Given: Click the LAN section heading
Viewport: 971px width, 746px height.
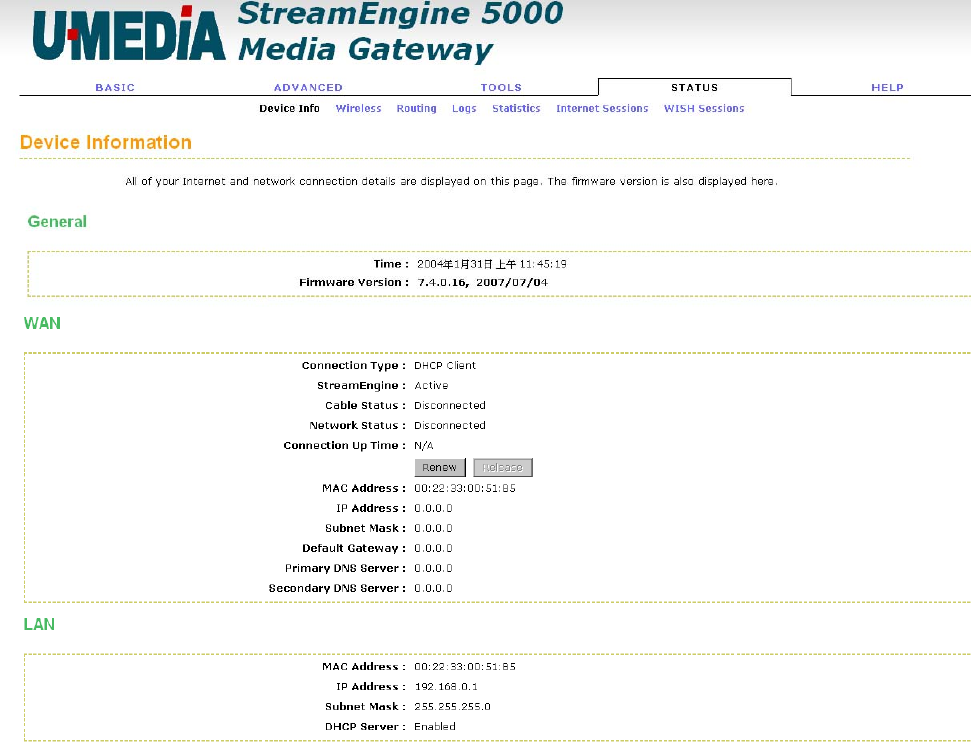Looking at the screenshot, I should coord(39,624).
